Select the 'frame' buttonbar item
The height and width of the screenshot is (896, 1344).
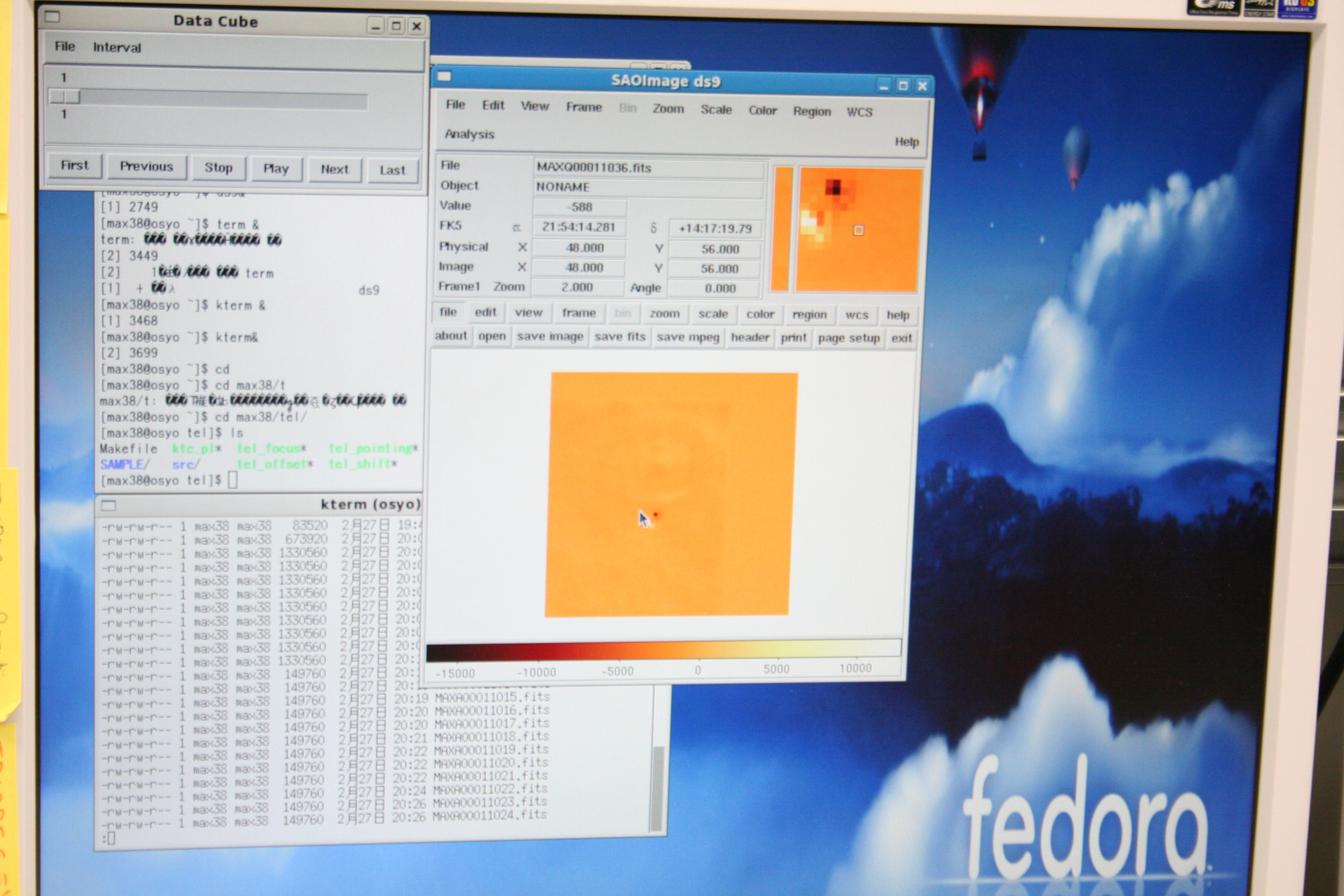click(x=579, y=313)
